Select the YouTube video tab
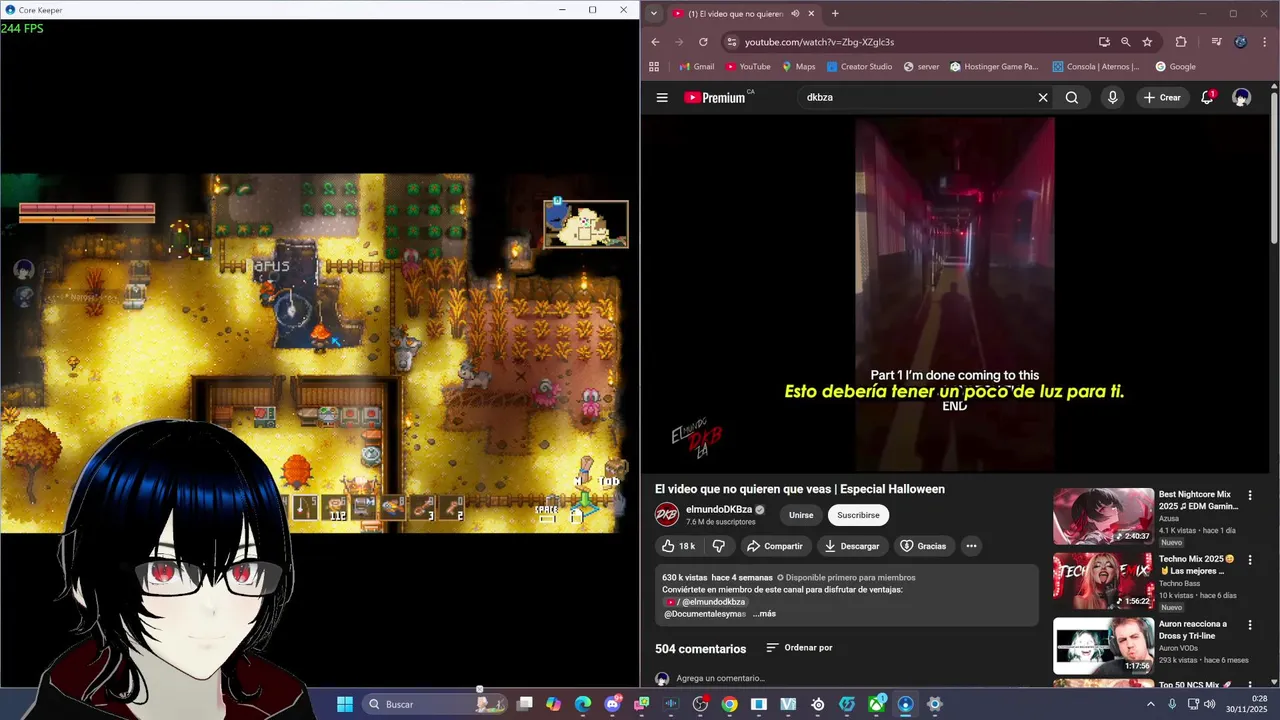Image resolution: width=1280 pixels, height=720 pixels. (742, 14)
